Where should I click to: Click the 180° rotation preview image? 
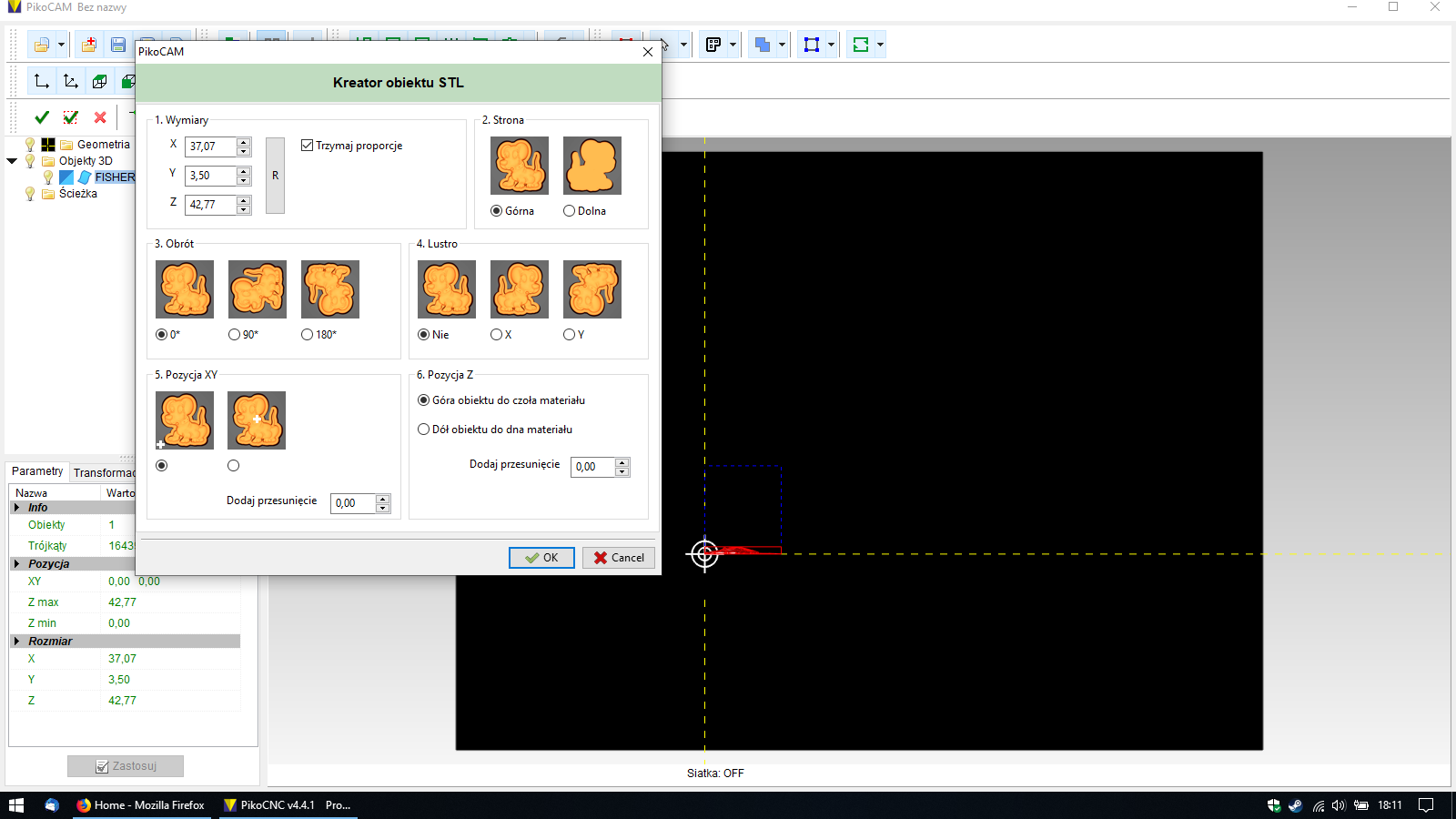[x=330, y=289]
